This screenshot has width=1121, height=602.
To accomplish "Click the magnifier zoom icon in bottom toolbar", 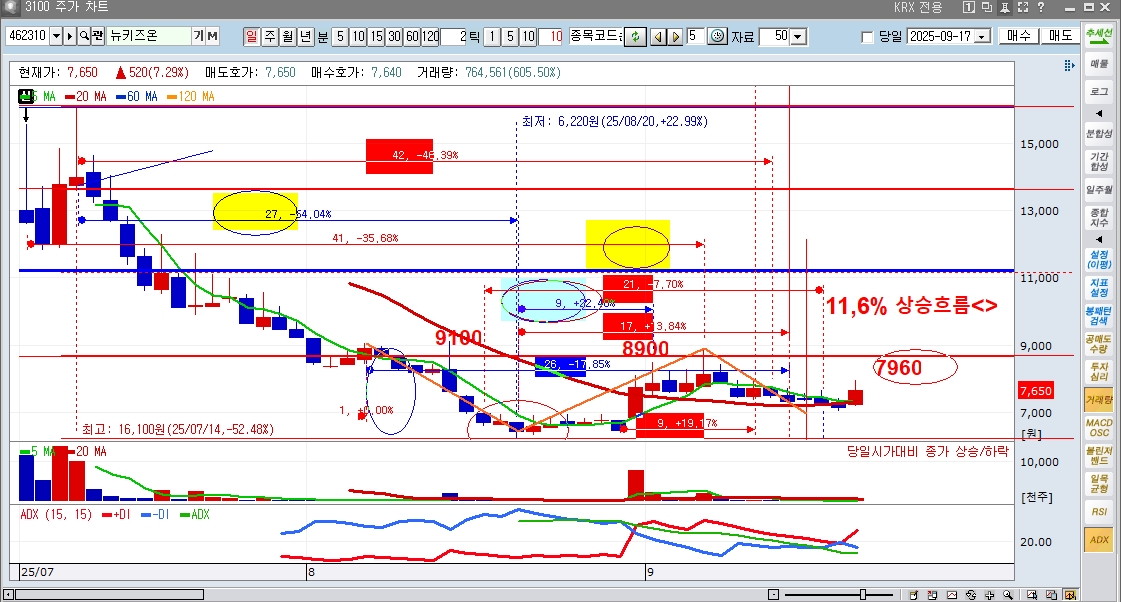I will (1008, 595).
